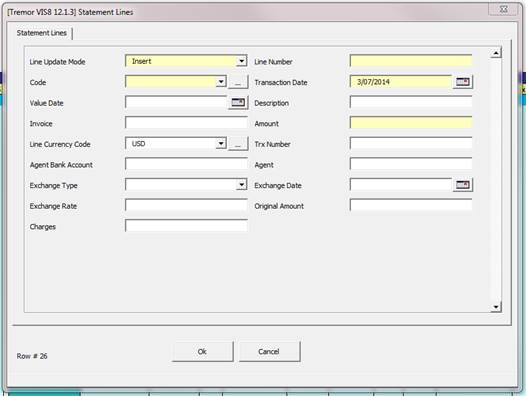Image resolution: width=526 pixels, height=396 pixels.
Task: Click the Cancel button
Action: point(269,351)
